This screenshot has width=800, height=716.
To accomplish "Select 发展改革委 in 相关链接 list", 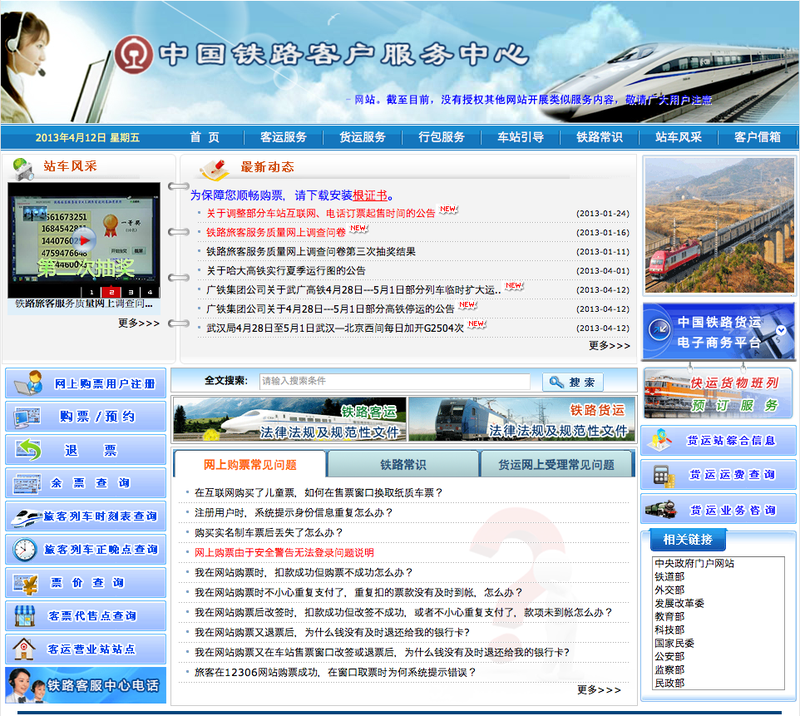I will [x=680, y=603].
